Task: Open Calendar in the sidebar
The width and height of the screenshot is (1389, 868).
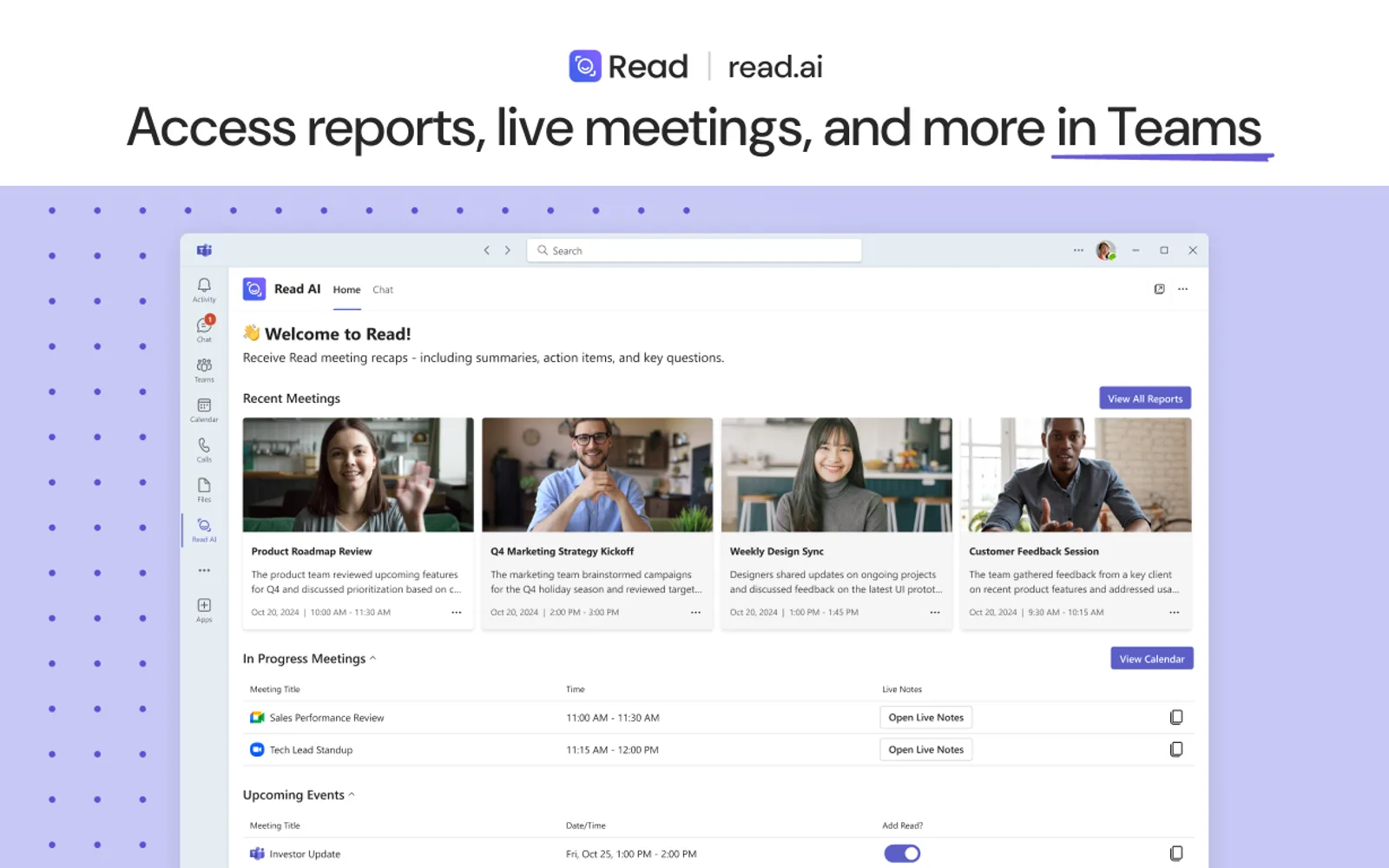Action: click(204, 410)
